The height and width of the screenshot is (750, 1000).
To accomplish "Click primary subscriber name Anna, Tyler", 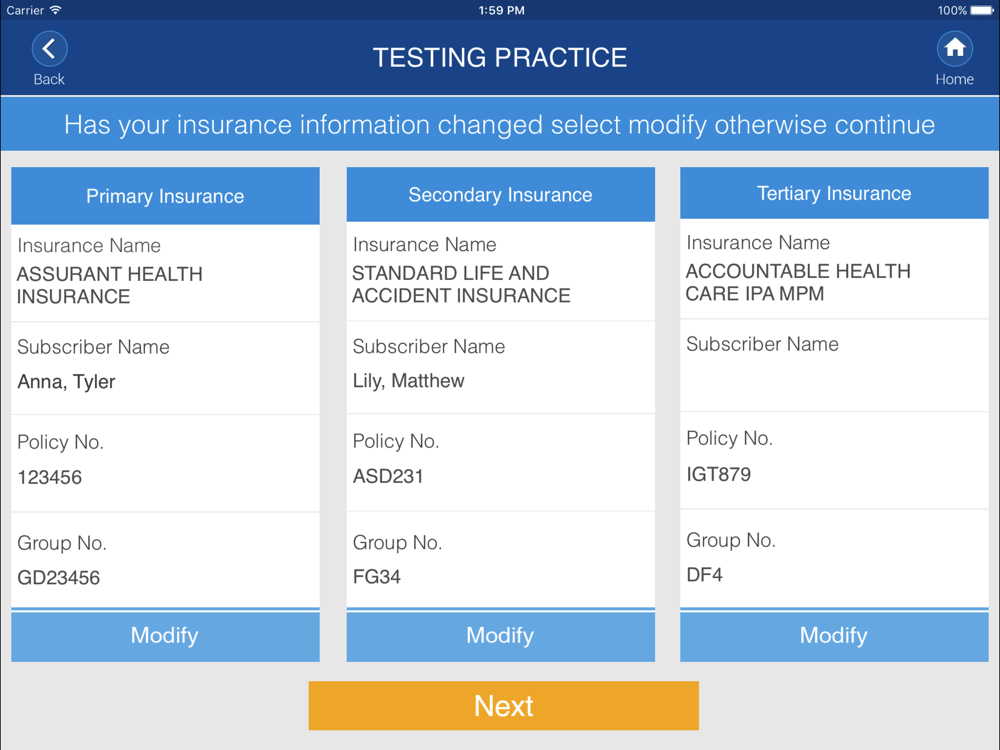I will point(67,382).
